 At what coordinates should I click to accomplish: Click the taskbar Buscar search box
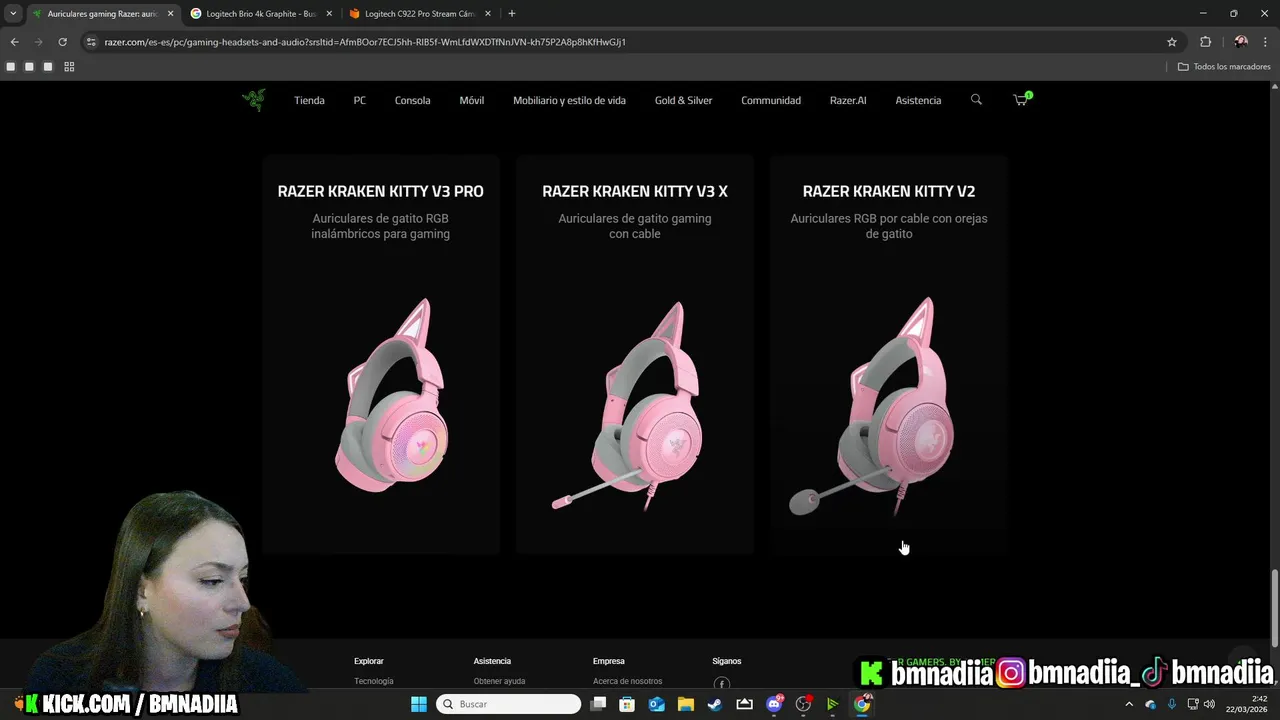(x=510, y=704)
